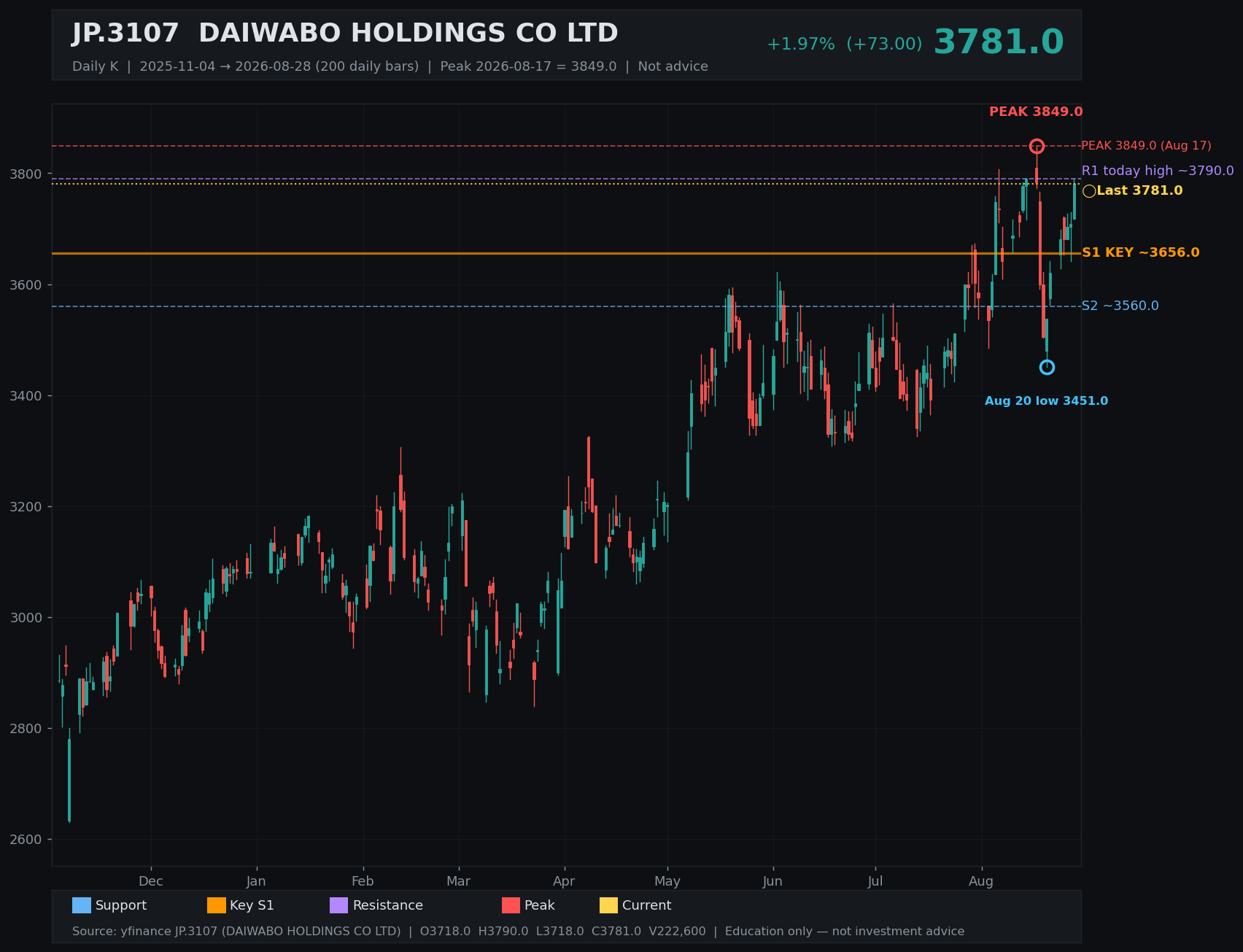
Task: Click the large price "3781.0" in the header
Action: click(999, 42)
